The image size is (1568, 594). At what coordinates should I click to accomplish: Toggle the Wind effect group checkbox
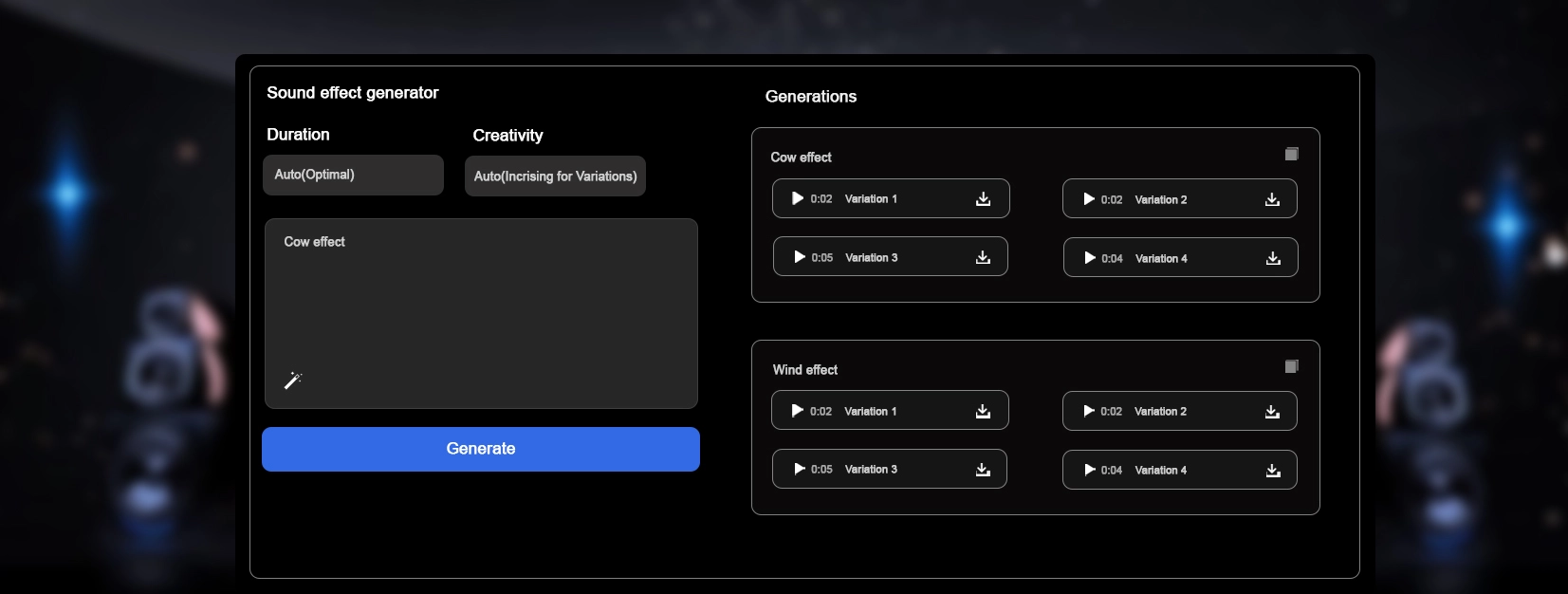click(1291, 366)
